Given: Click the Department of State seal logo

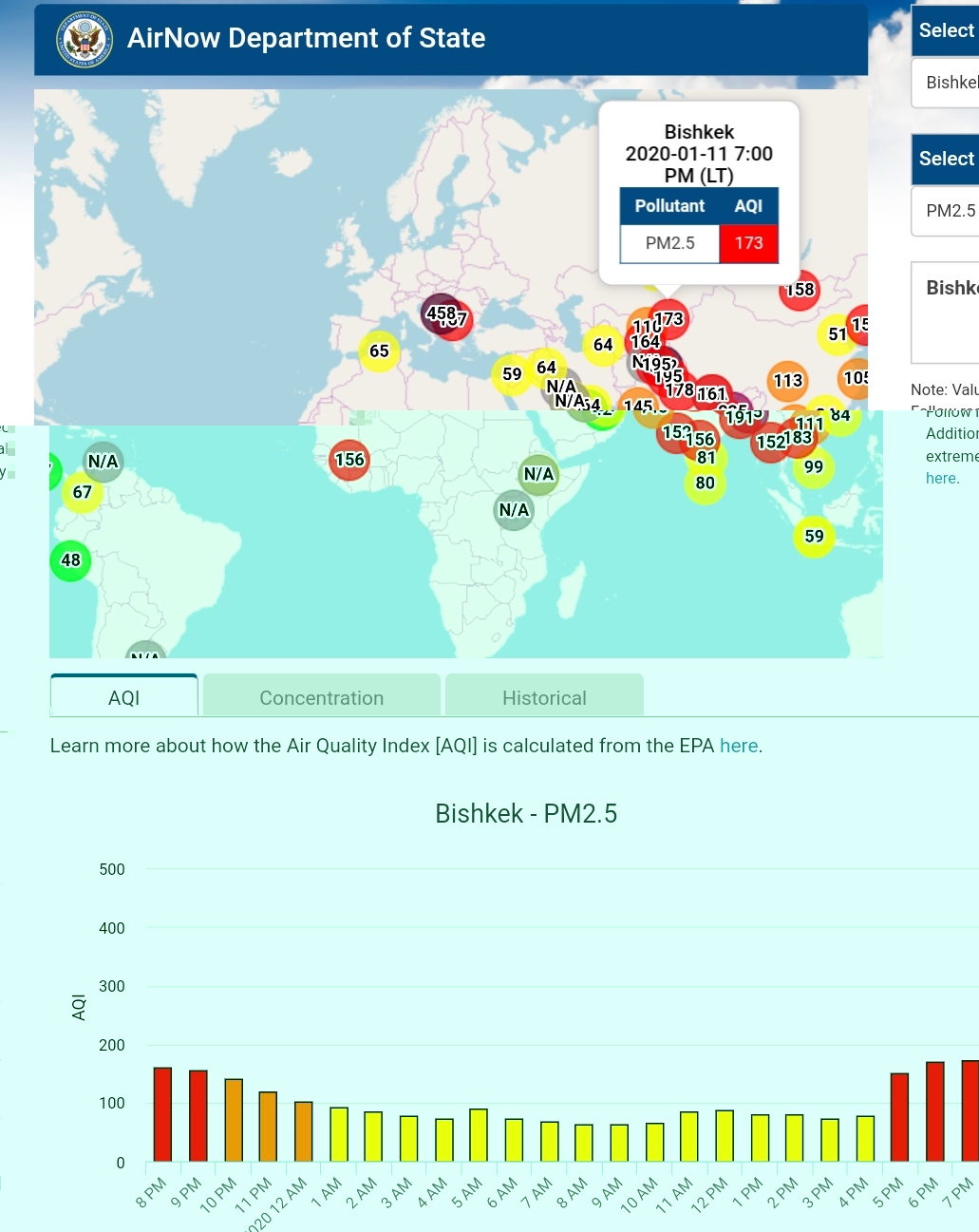Looking at the screenshot, I should (85, 39).
